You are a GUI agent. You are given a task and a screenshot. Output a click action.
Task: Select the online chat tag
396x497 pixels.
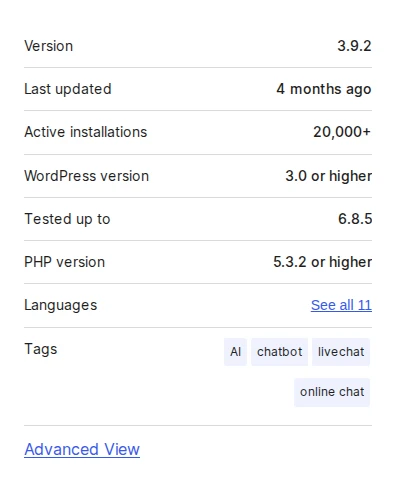coord(332,392)
